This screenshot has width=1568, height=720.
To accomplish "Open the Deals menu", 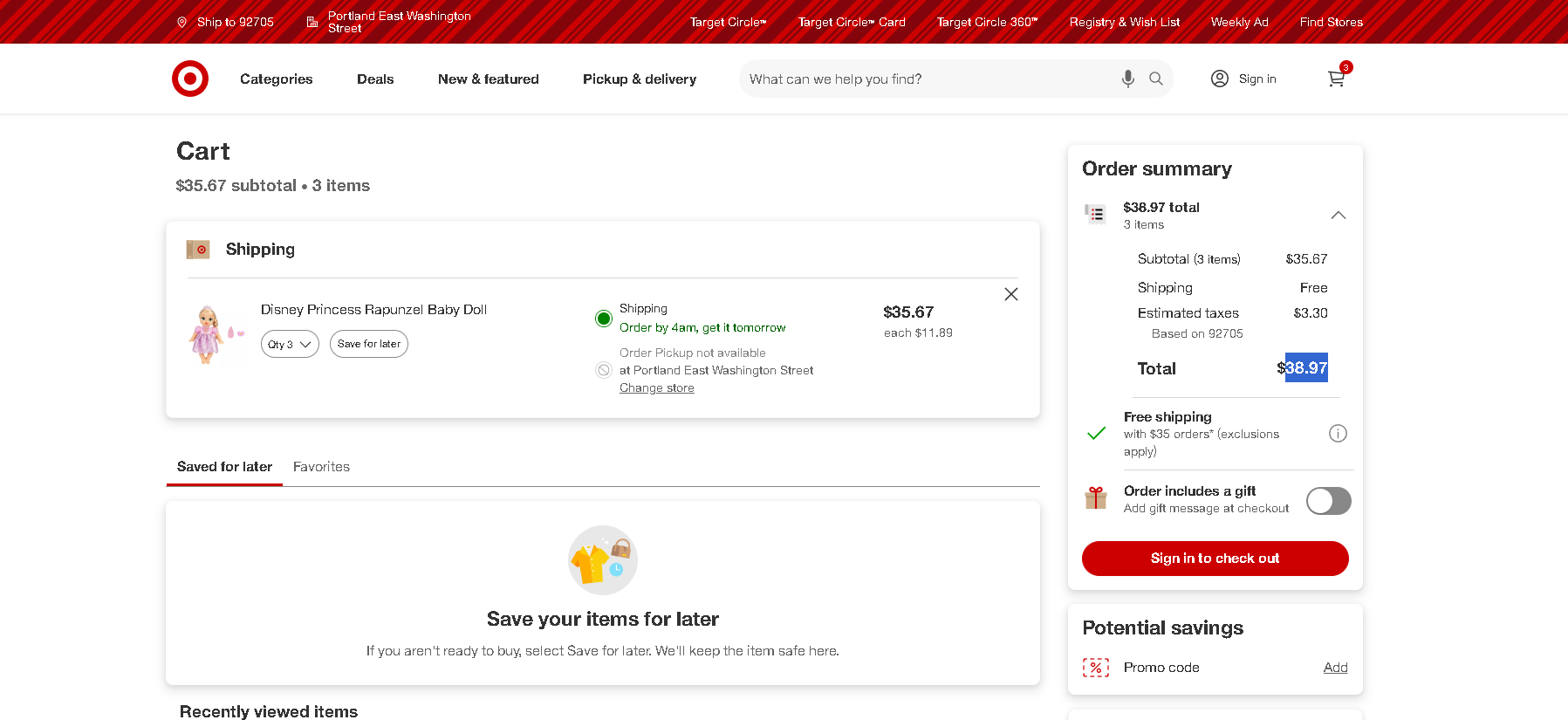I will point(375,79).
